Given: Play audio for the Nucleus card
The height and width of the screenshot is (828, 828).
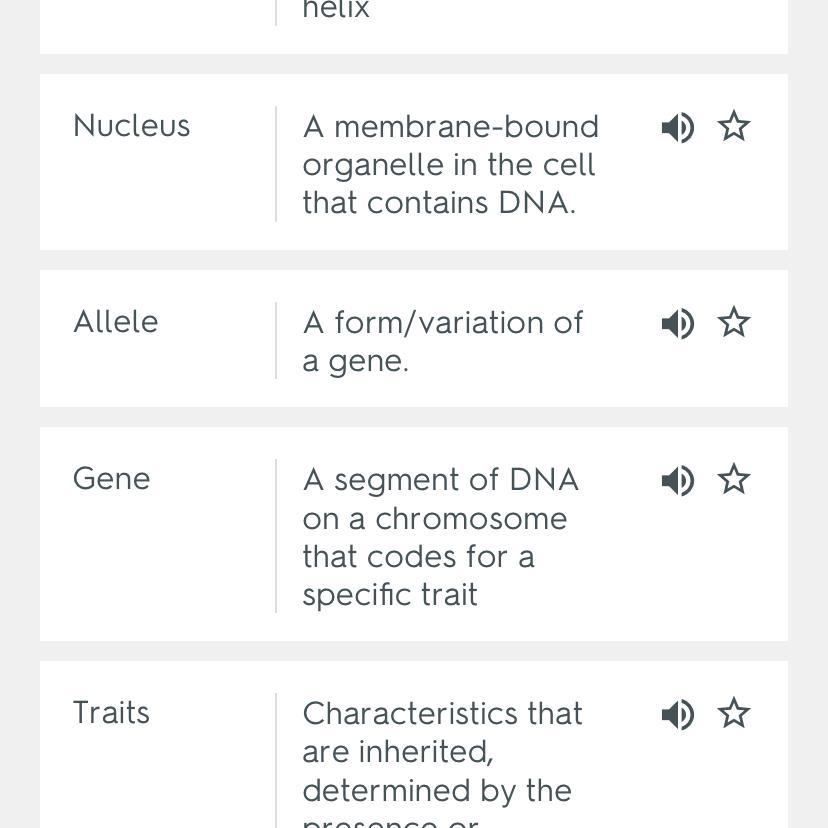Looking at the screenshot, I should (677, 127).
